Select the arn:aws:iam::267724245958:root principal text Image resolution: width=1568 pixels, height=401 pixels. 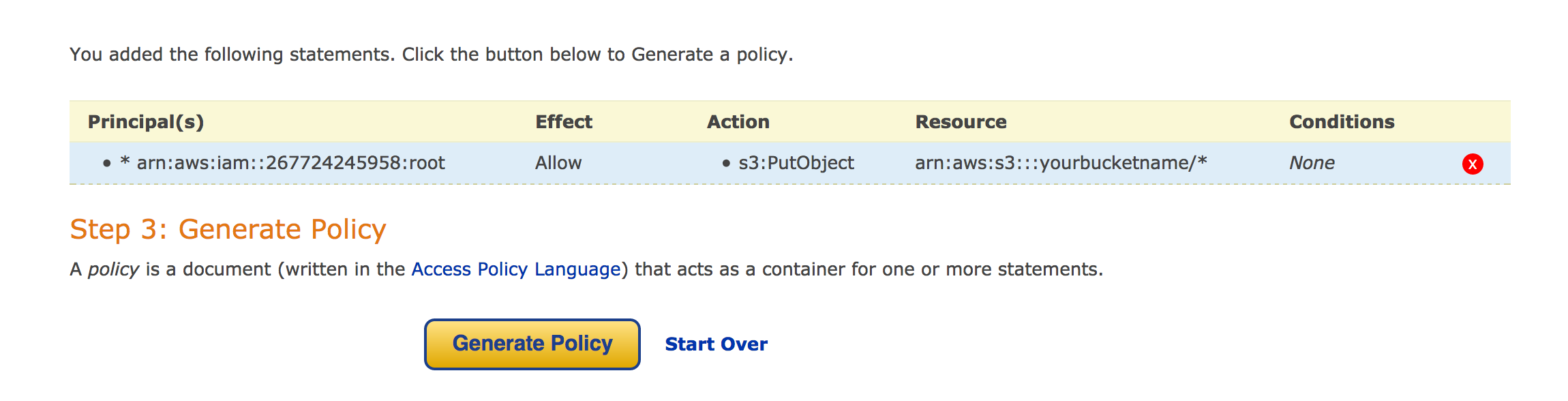point(290,163)
